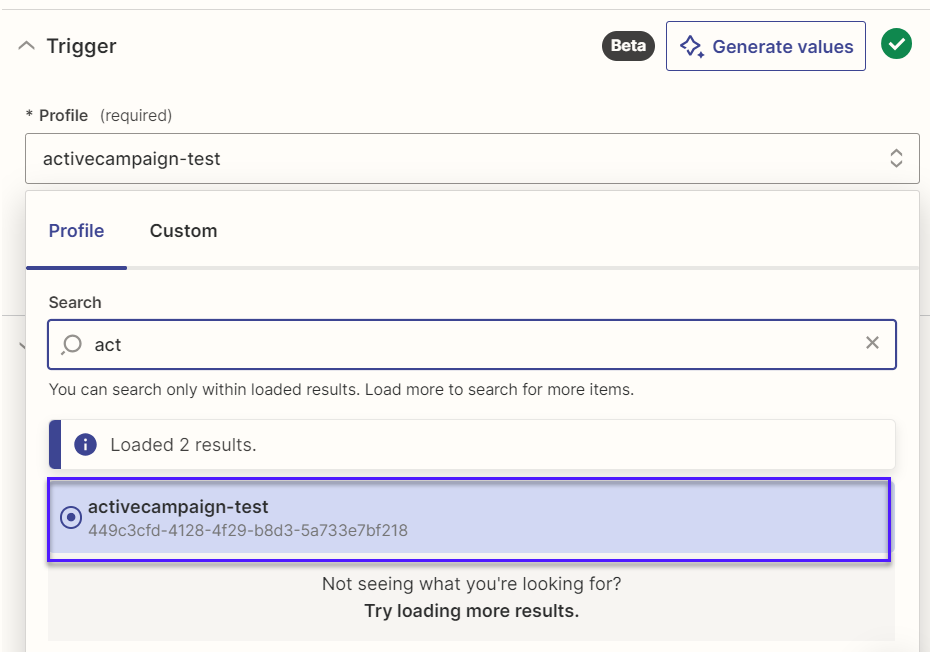The height and width of the screenshot is (652, 930).
Task: Click 'Try loading more results.' link
Action: pyautogui.click(x=472, y=611)
